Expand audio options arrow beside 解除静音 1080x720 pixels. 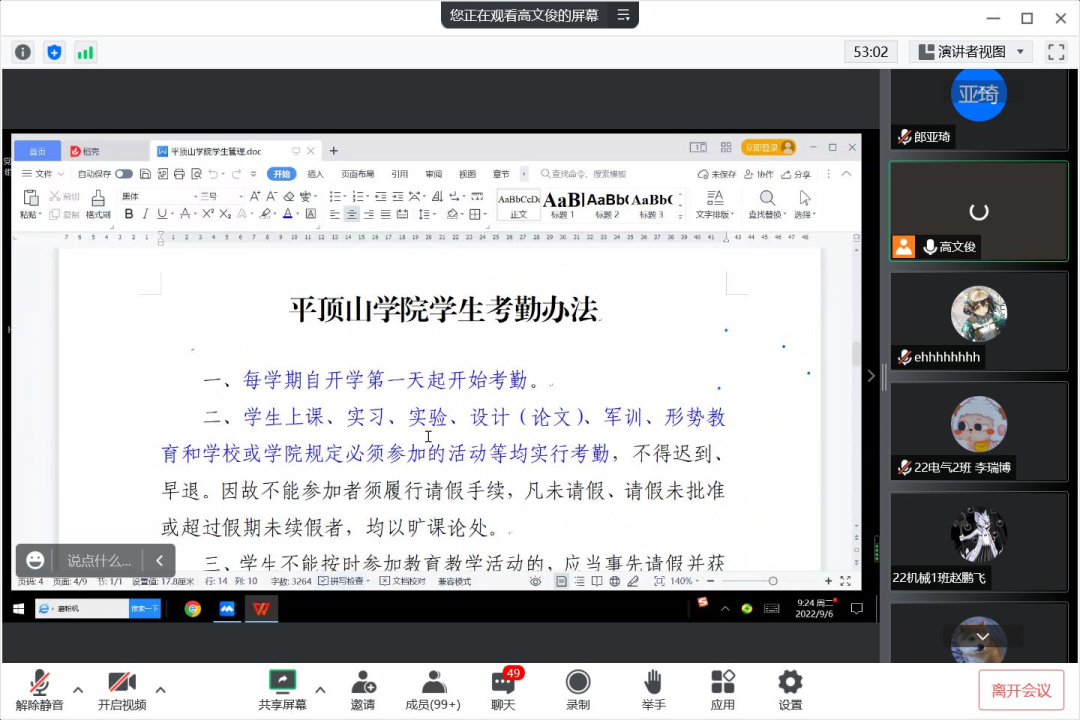[x=78, y=689]
